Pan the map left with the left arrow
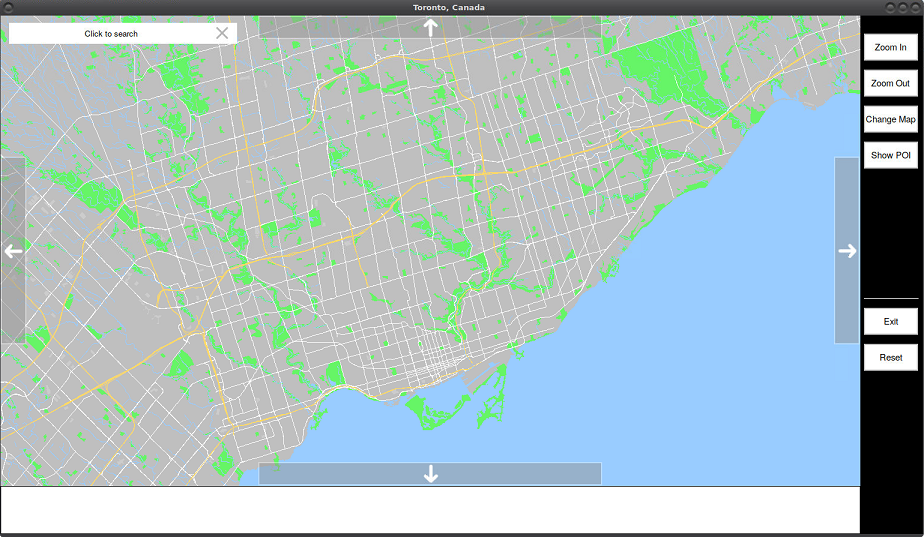Screen dimensions: 924x537 tap(13, 251)
